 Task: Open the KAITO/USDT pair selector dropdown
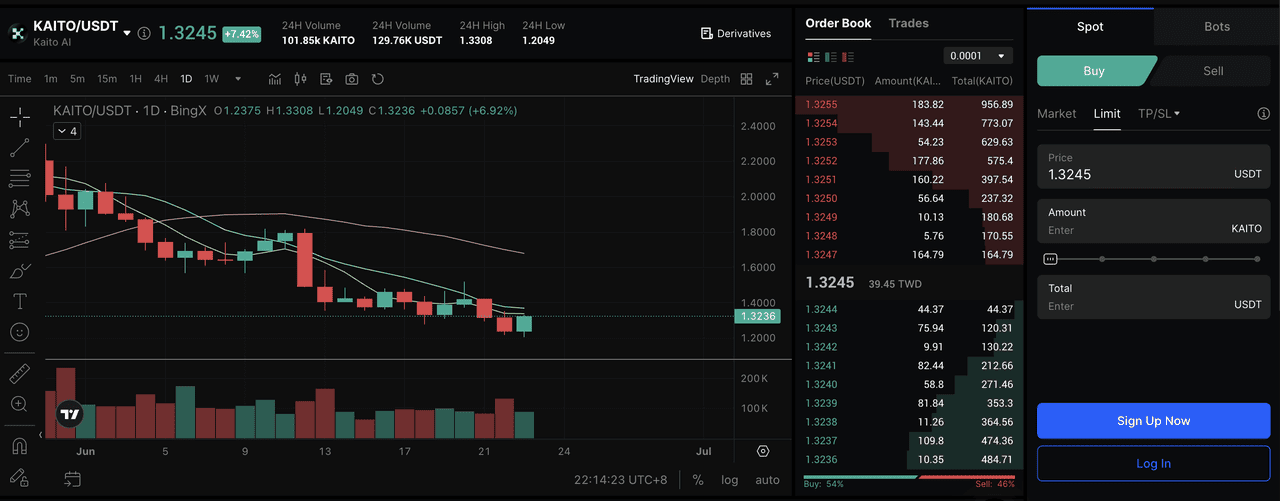(127, 33)
